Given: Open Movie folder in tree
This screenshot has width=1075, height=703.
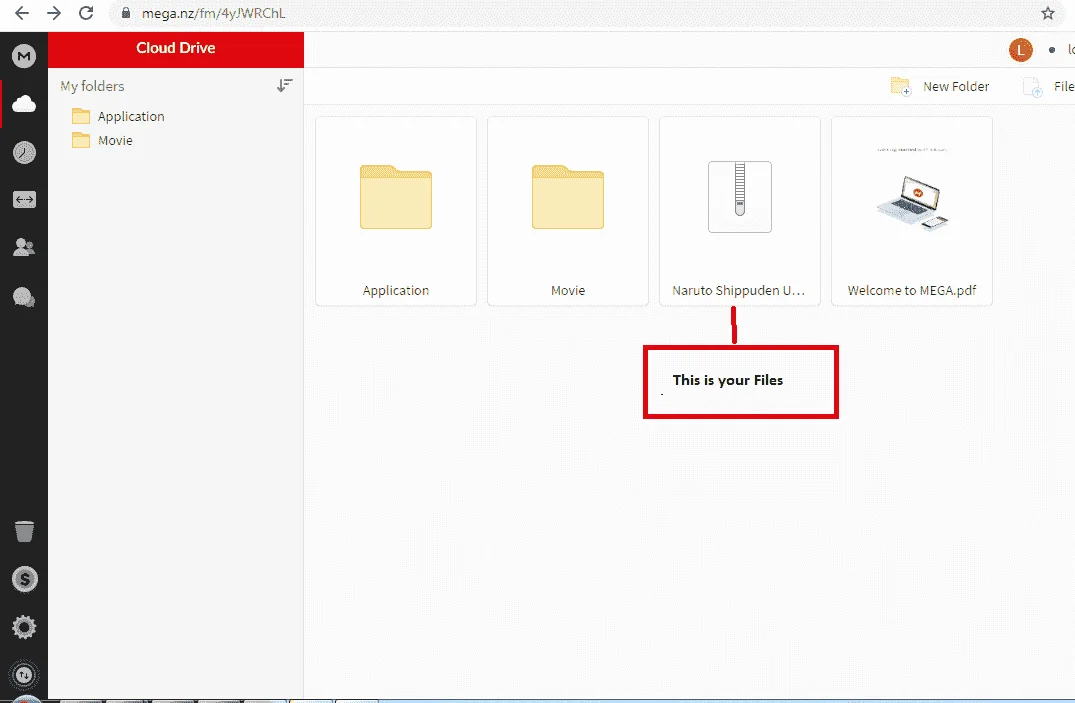Looking at the screenshot, I should tap(102, 140).
